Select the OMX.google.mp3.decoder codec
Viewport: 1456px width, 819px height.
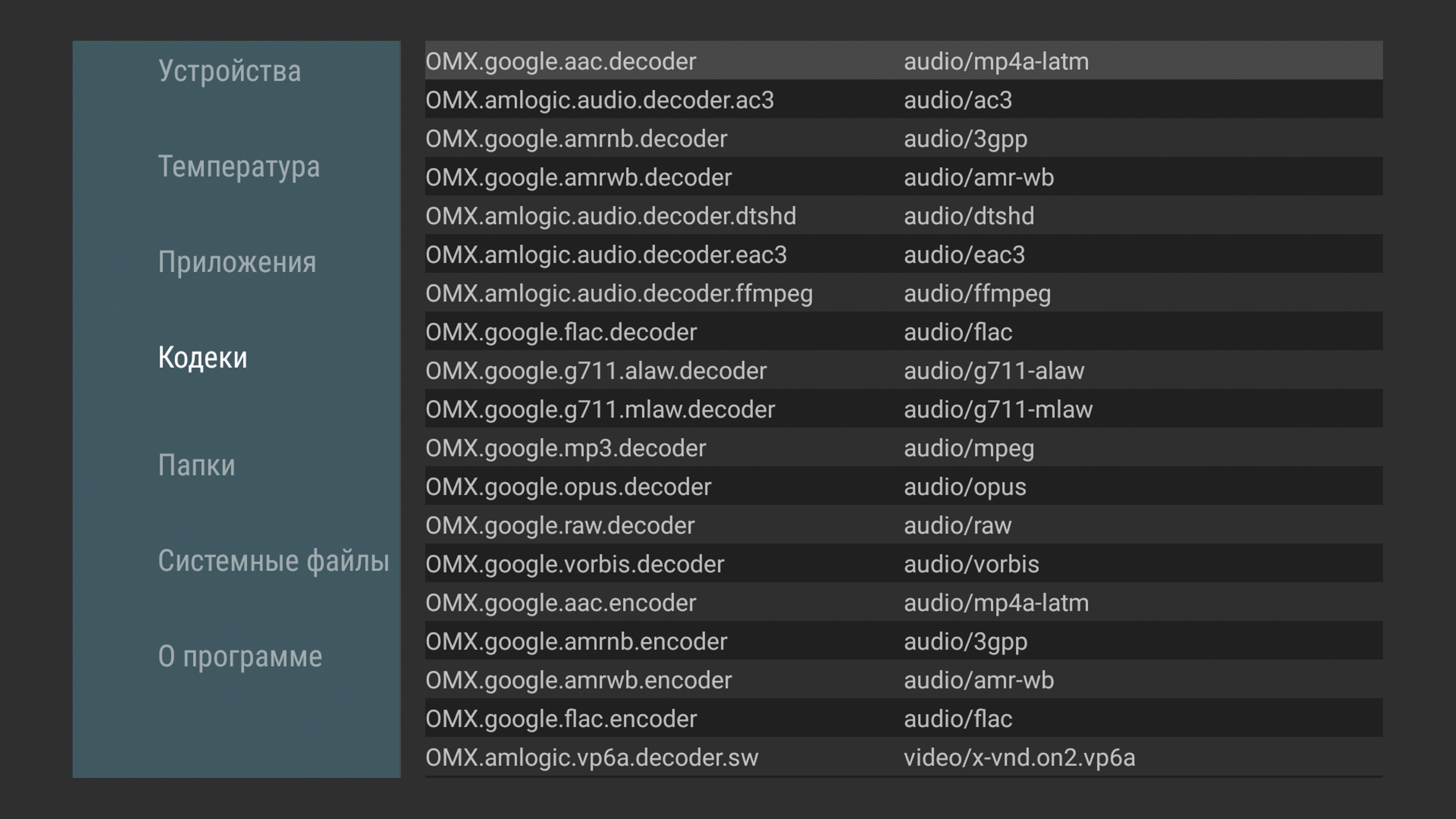[903, 448]
